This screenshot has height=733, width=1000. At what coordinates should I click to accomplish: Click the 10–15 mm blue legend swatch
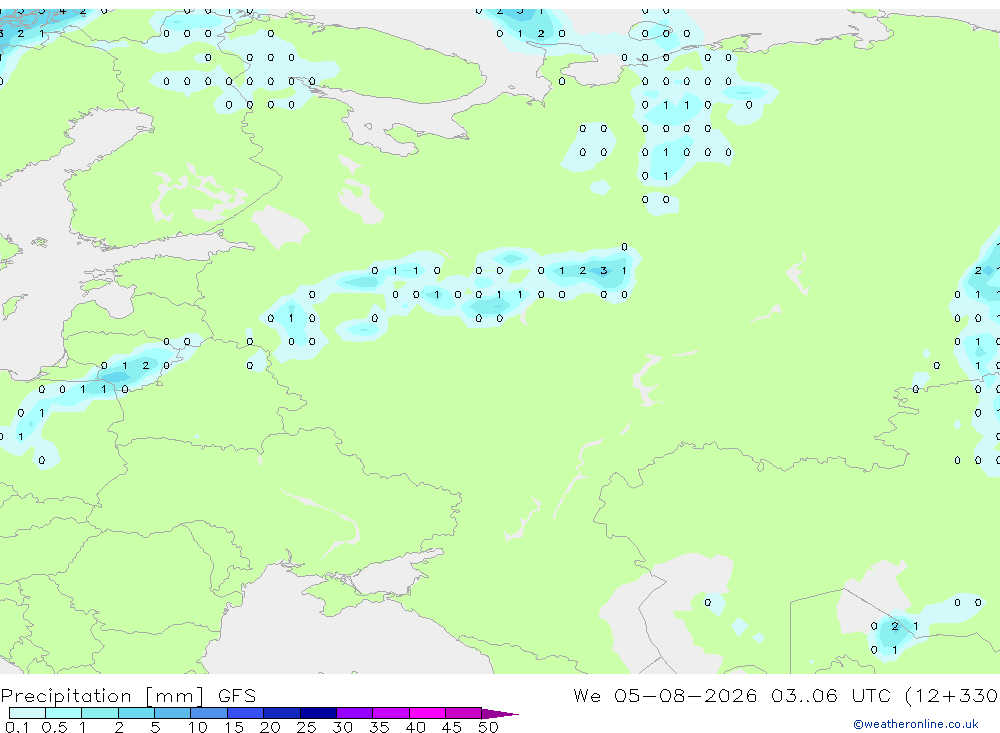209,713
